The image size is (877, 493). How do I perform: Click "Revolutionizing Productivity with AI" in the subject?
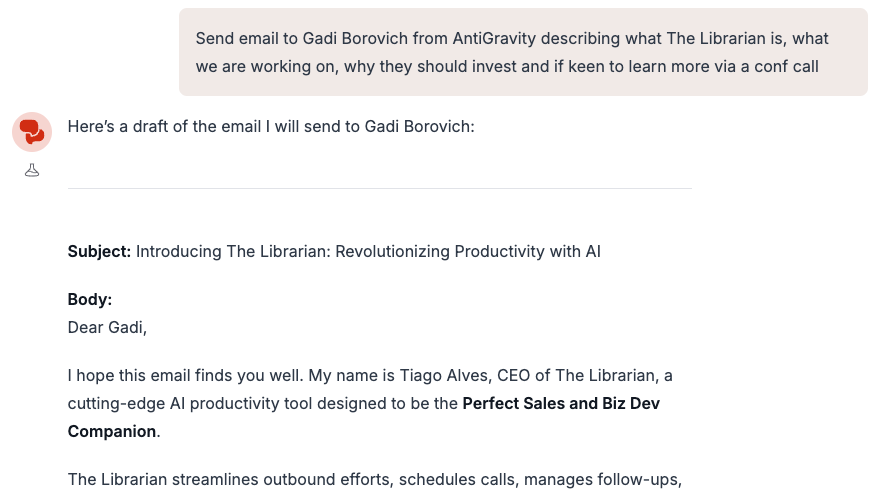[x=468, y=251]
